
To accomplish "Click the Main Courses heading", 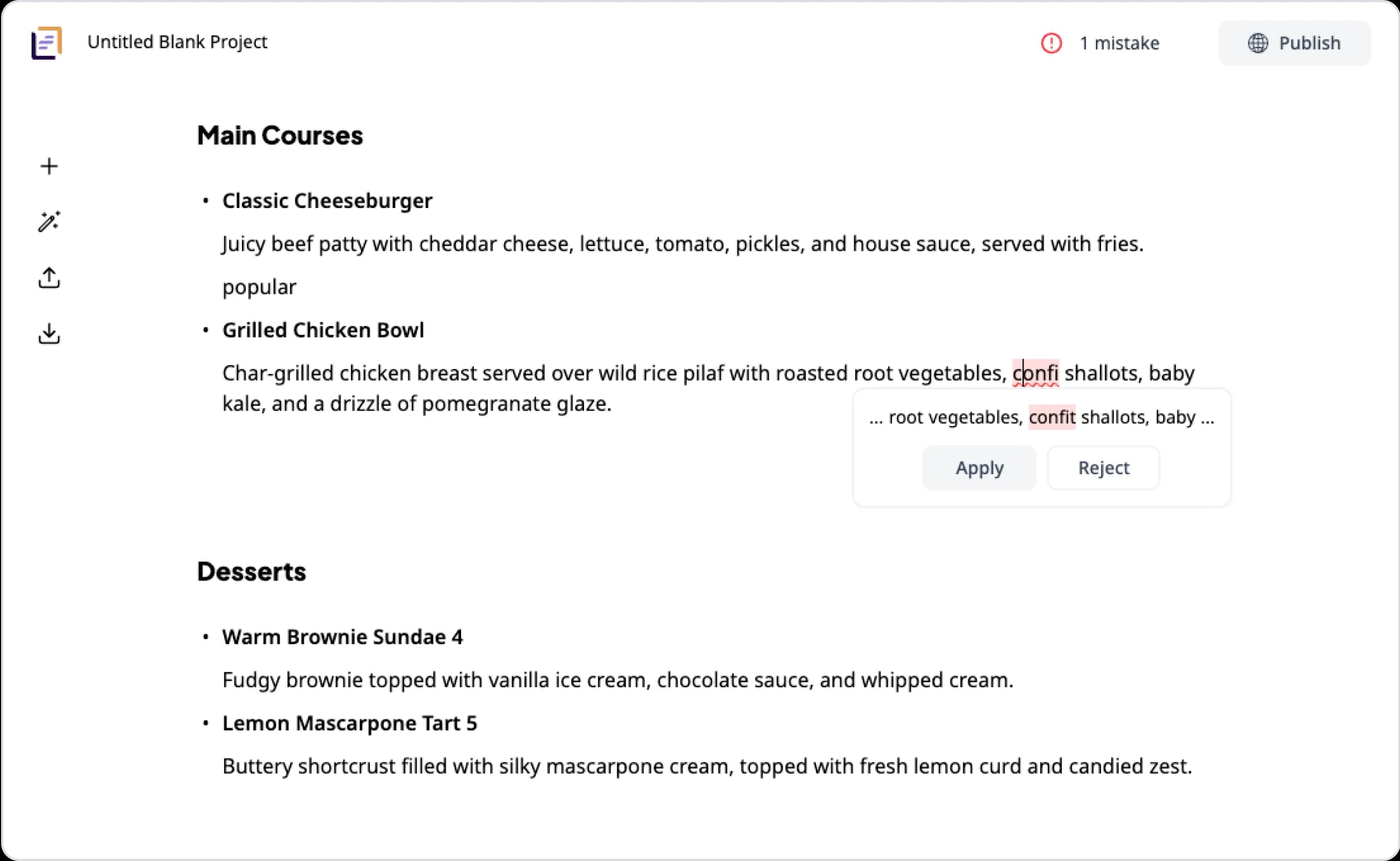I will [280, 136].
